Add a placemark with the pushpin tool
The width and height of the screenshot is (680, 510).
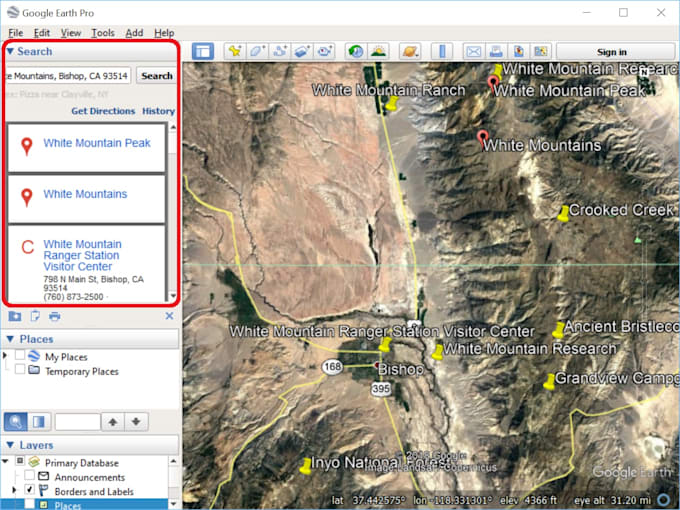(x=235, y=52)
